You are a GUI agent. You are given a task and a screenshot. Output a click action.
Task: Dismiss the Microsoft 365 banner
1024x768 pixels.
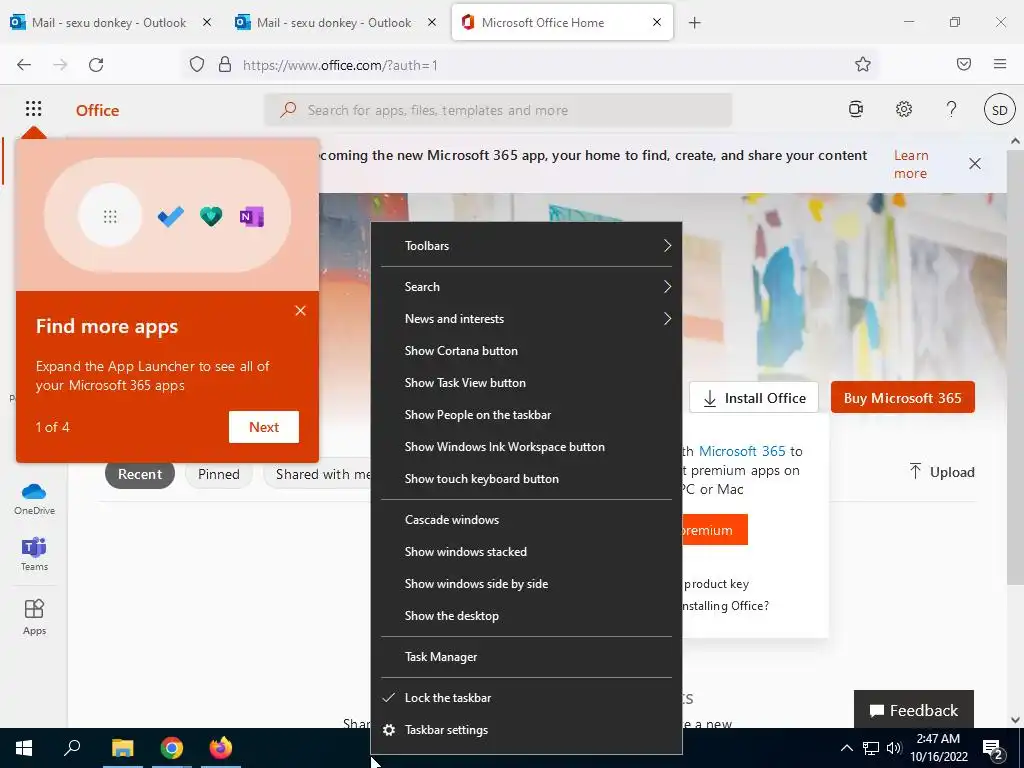[x=975, y=163]
